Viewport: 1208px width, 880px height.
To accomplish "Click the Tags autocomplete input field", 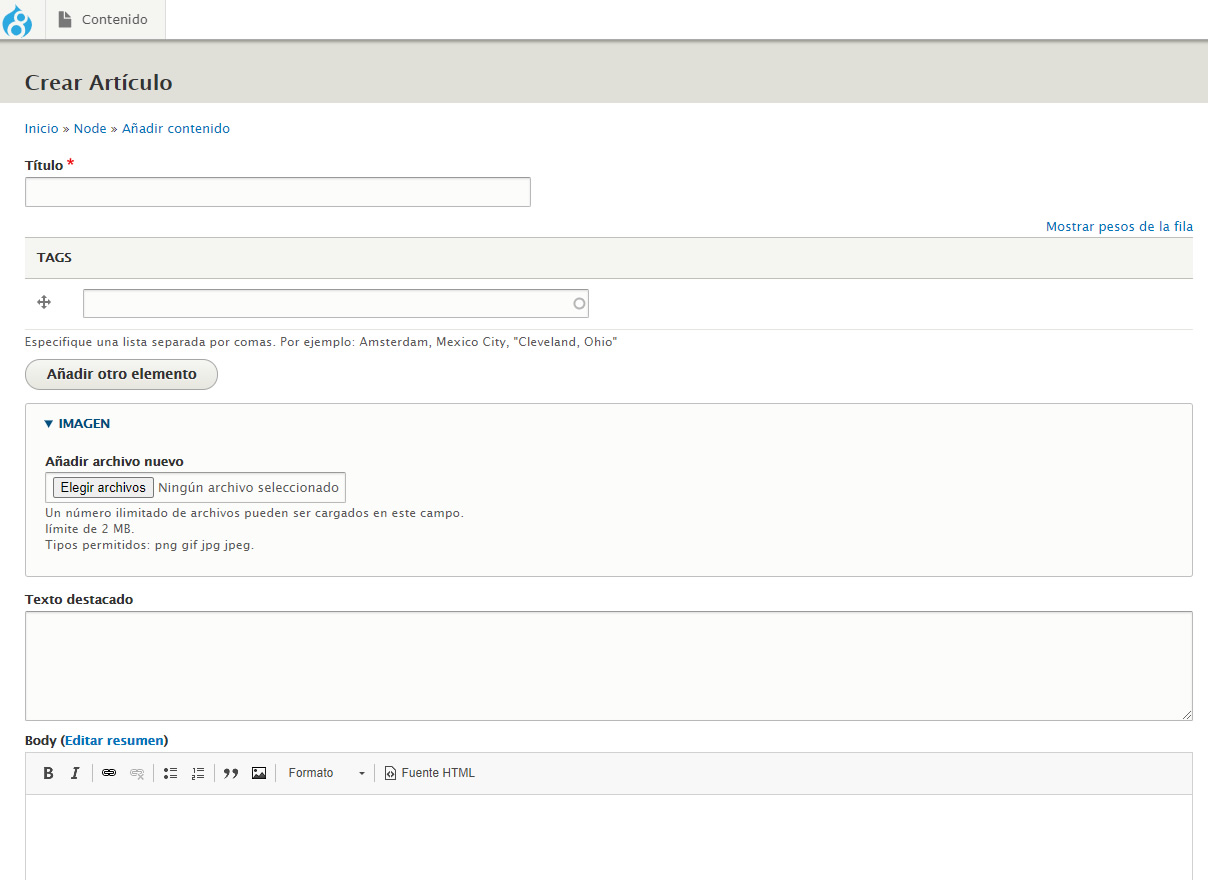I will (x=328, y=303).
